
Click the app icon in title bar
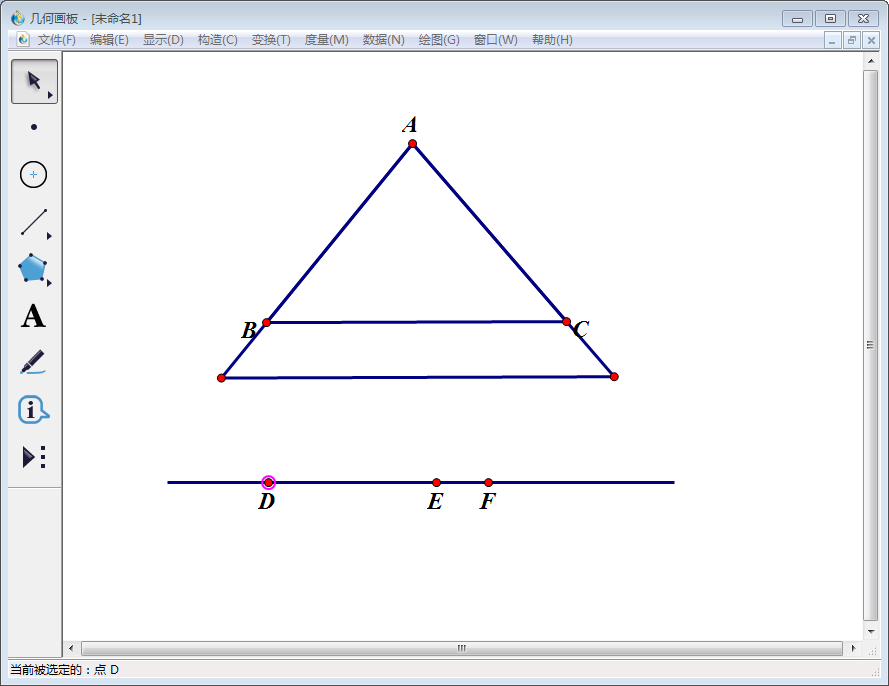click(x=18, y=18)
